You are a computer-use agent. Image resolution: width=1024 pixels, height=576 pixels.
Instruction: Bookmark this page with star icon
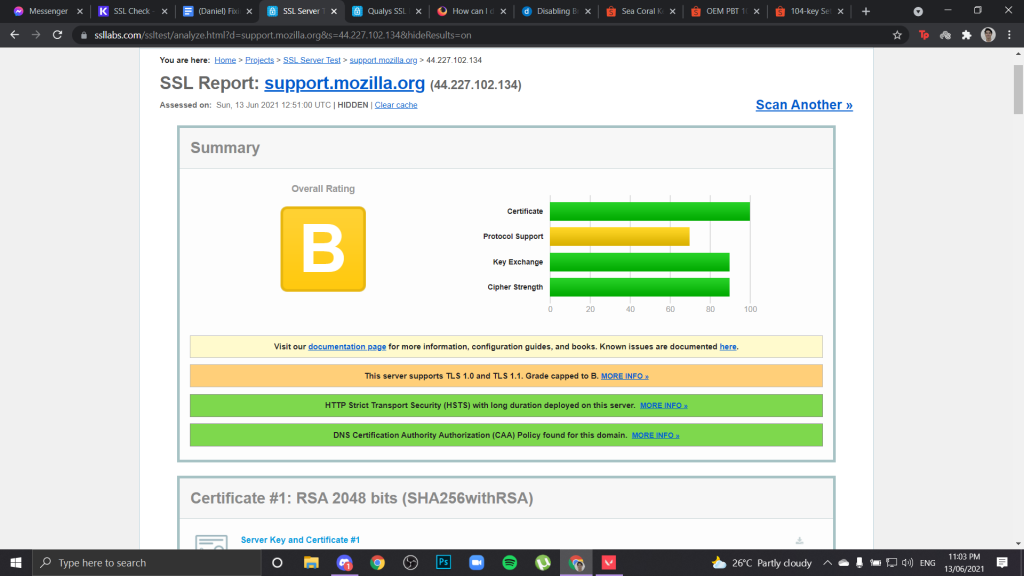897,35
